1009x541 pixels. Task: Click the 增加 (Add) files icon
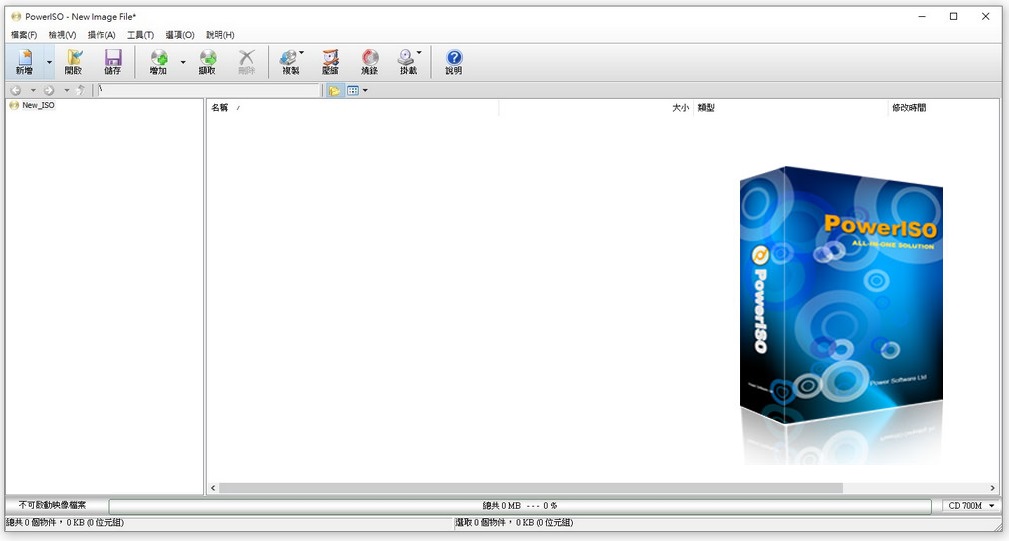(x=158, y=62)
